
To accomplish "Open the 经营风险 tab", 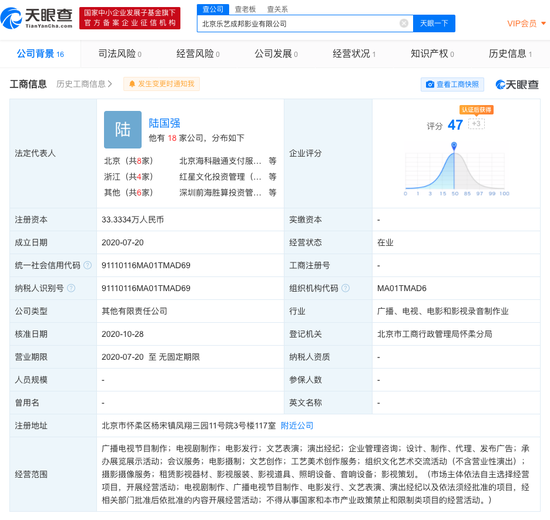I will point(198,54).
